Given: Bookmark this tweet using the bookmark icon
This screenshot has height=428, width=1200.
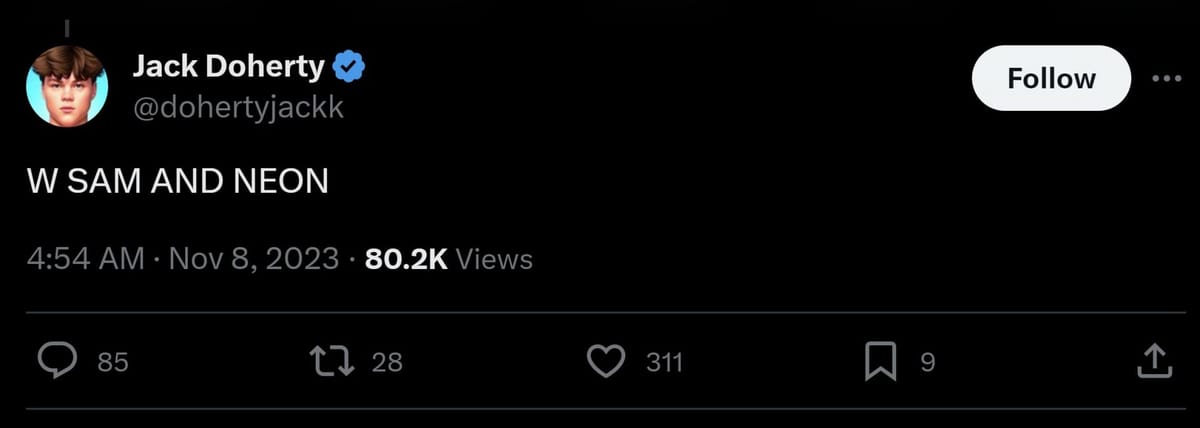Looking at the screenshot, I should coord(880,362).
